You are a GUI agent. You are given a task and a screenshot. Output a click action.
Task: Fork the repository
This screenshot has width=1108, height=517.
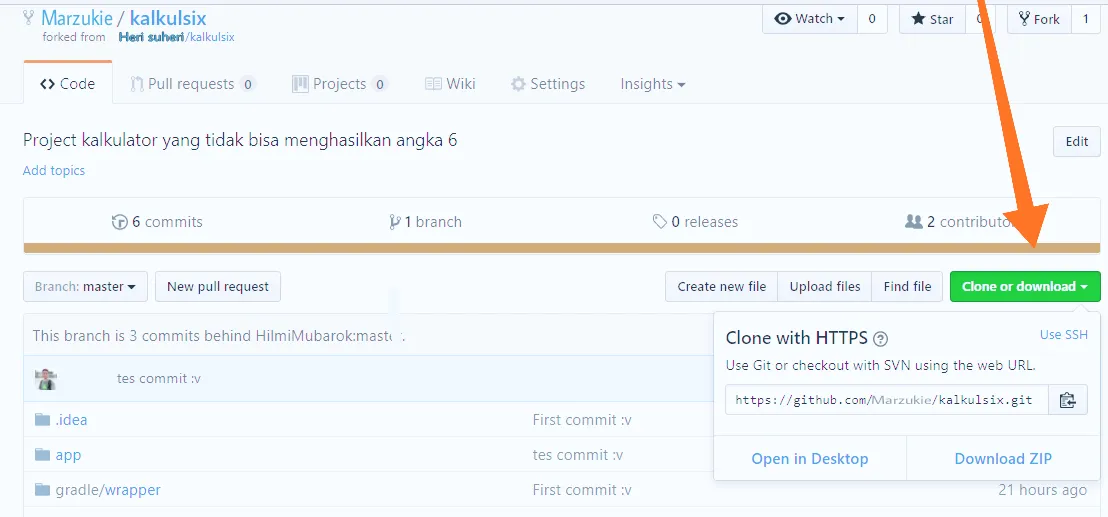click(1039, 19)
